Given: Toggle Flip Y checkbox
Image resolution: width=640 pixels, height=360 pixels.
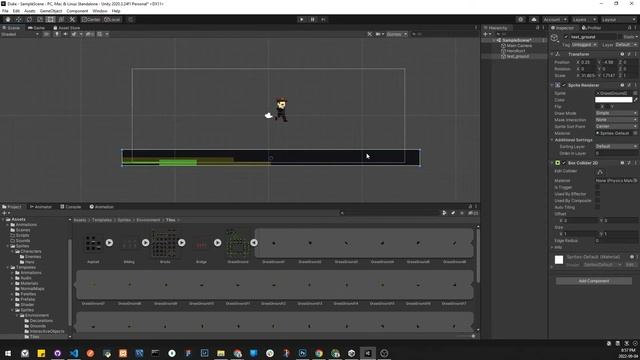Looking at the screenshot, I should [x=607, y=107].
